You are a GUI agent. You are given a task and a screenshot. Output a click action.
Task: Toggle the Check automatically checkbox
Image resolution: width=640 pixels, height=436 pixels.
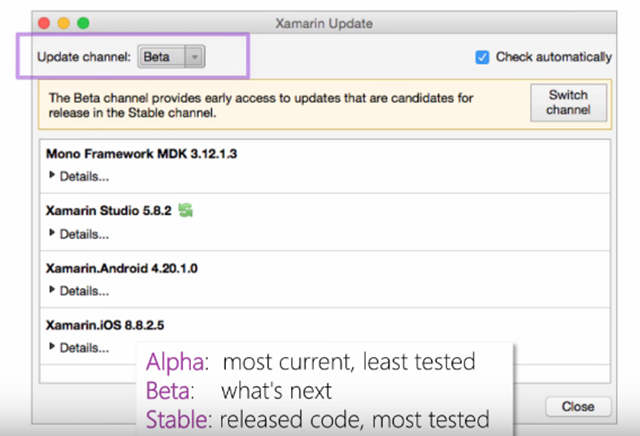pos(482,57)
